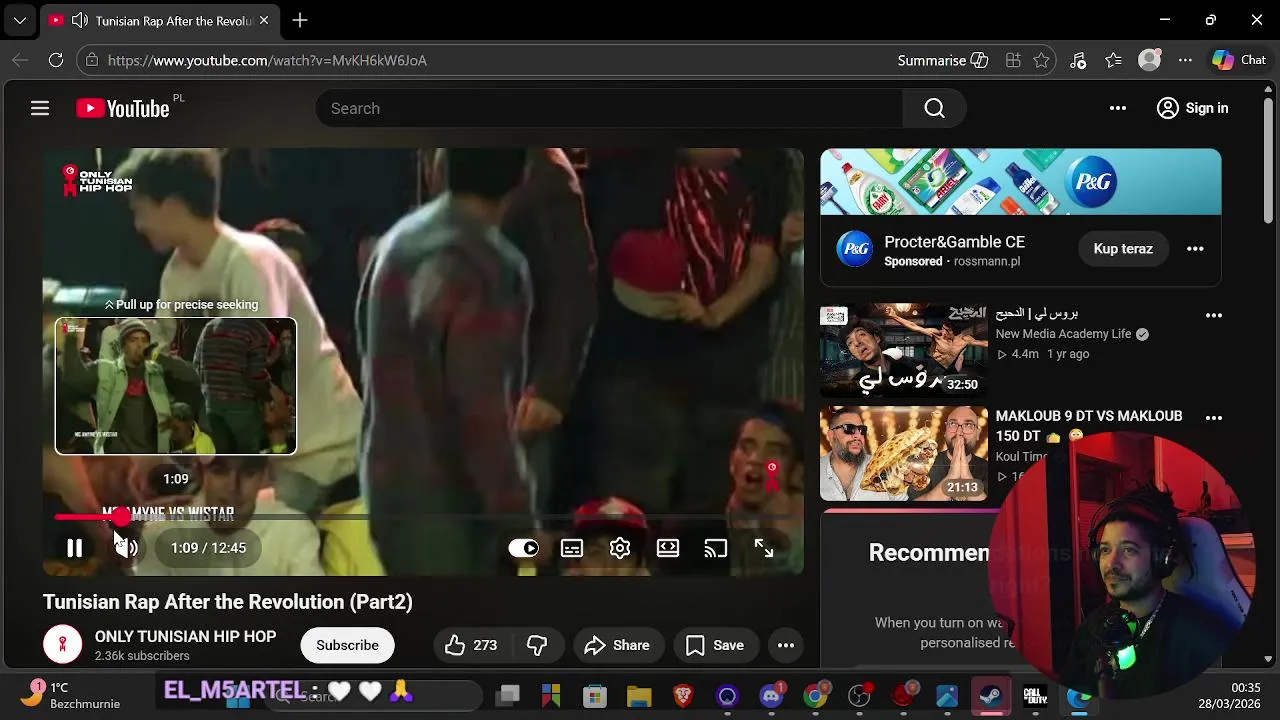Image resolution: width=1280 pixels, height=720 pixels.
Task: Open options for MAKLOUB 9 DT video
Action: tap(1214, 418)
